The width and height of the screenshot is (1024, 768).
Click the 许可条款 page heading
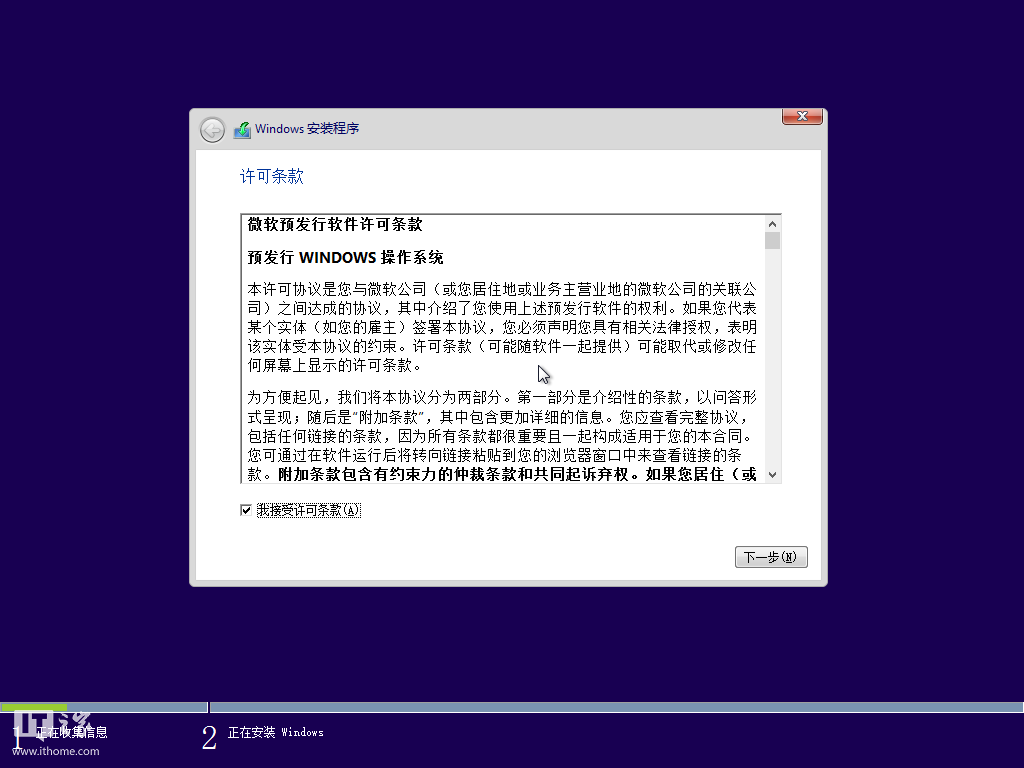271,177
